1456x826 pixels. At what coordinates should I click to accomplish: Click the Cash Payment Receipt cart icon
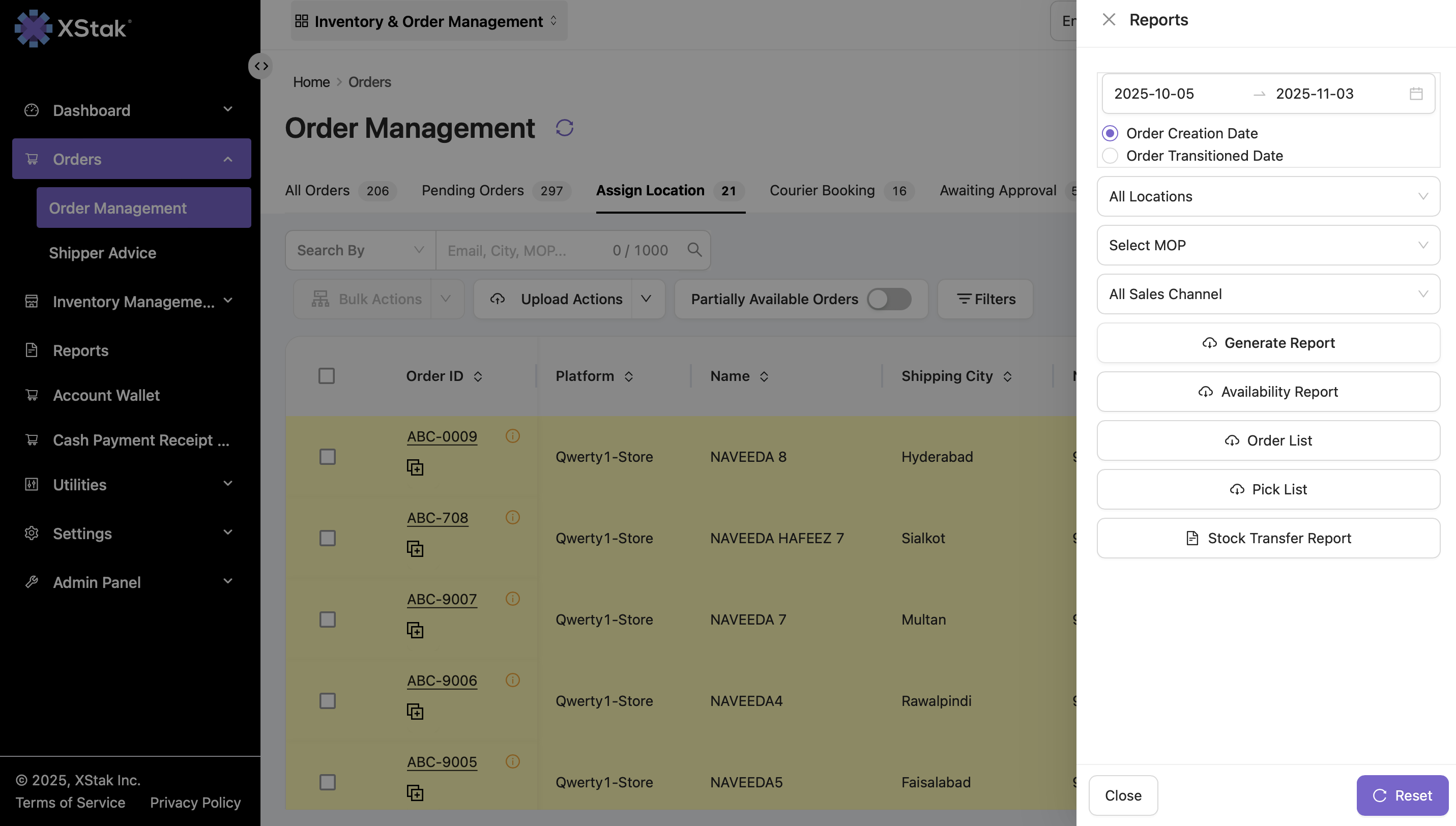32,439
